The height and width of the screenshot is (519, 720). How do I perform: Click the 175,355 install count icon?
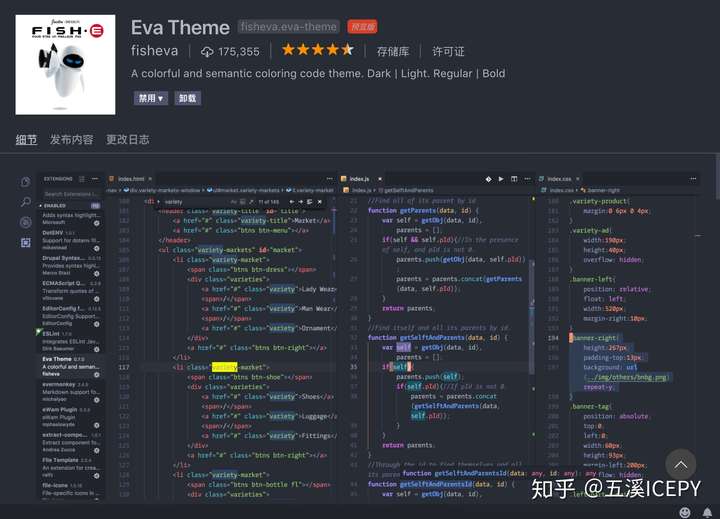[207, 51]
